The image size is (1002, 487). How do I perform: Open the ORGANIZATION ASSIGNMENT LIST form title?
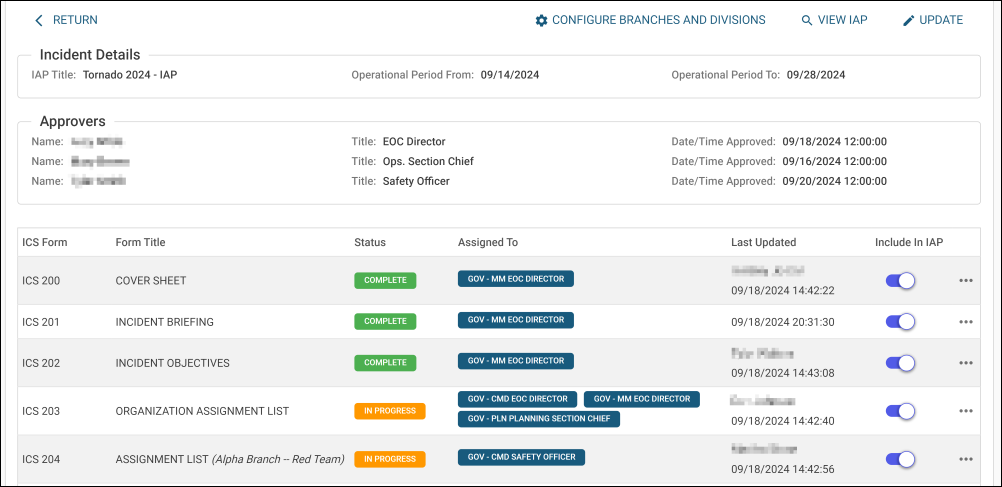tap(202, 411)
